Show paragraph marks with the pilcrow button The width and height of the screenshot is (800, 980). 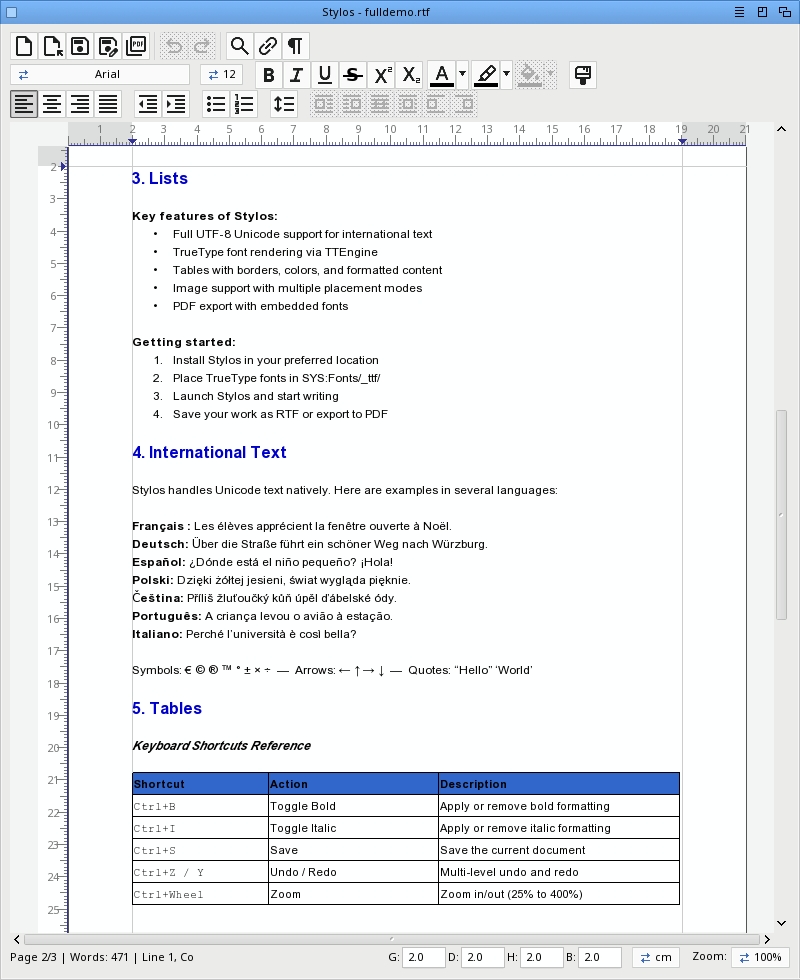295,46
